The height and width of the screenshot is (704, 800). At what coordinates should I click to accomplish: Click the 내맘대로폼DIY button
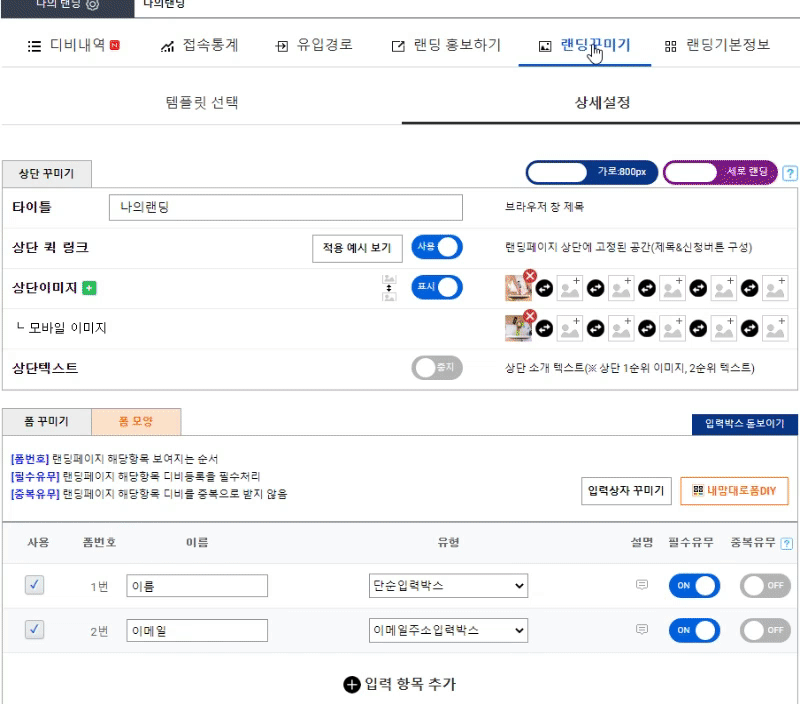click(734, 490)
